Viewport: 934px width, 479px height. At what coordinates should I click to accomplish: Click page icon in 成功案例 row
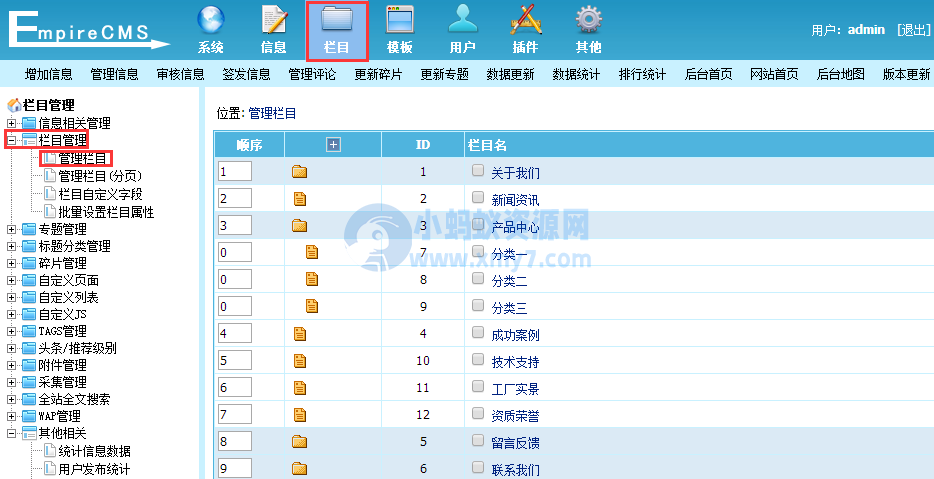(x=300, y=334)
